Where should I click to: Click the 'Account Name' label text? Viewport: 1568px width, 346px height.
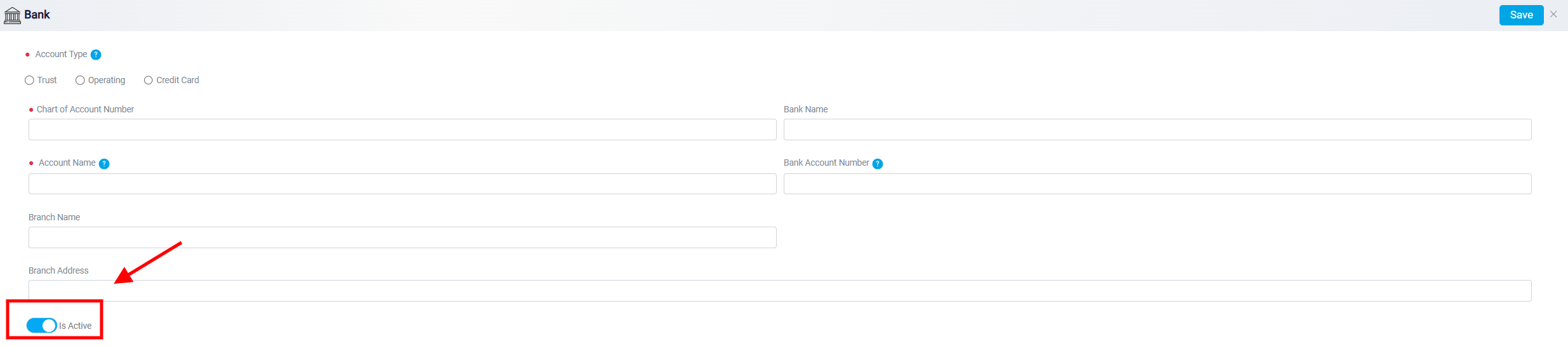[x=67, y=163]
